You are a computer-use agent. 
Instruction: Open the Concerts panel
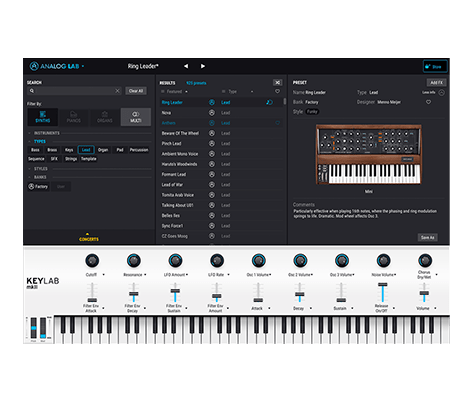click(x=89, y=237)
